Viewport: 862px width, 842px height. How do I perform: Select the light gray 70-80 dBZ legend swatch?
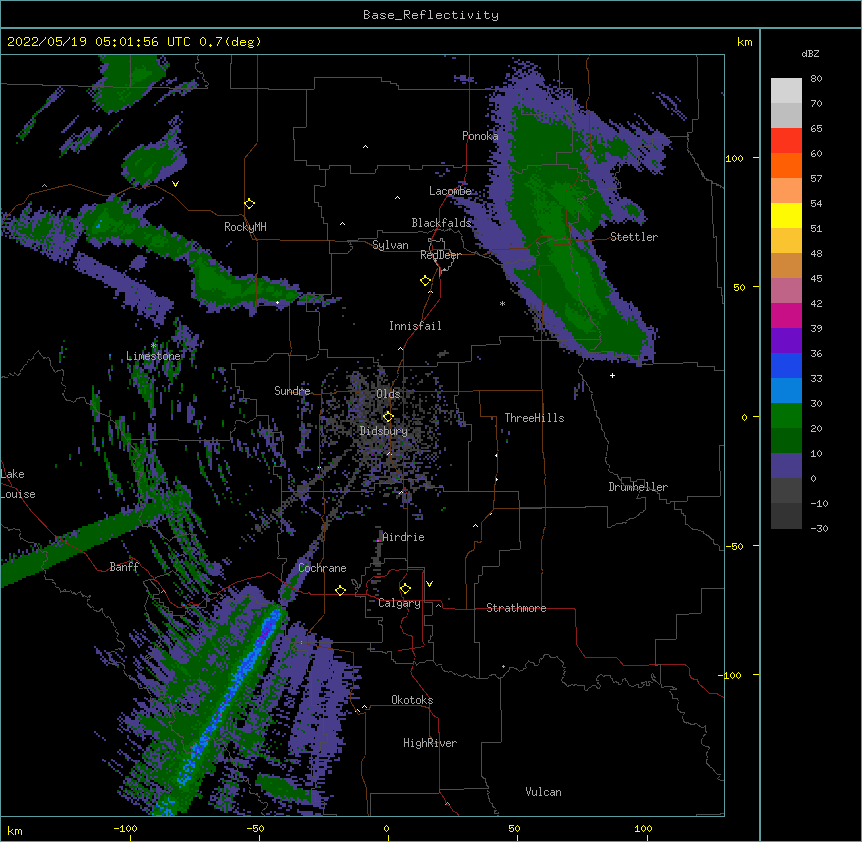coord(786,90)
